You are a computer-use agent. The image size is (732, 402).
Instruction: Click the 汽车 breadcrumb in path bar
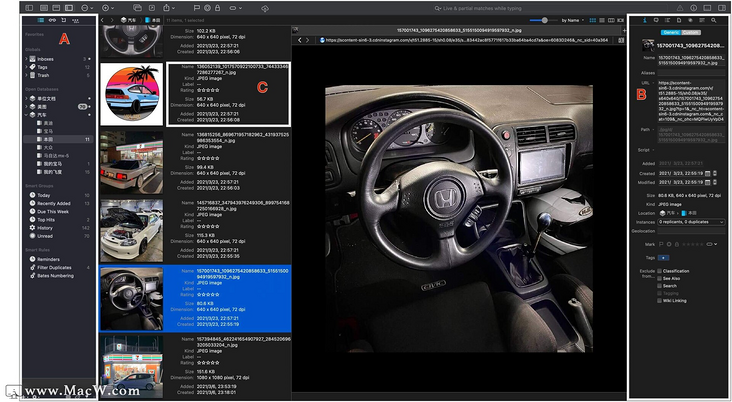(x=128, y=20)
